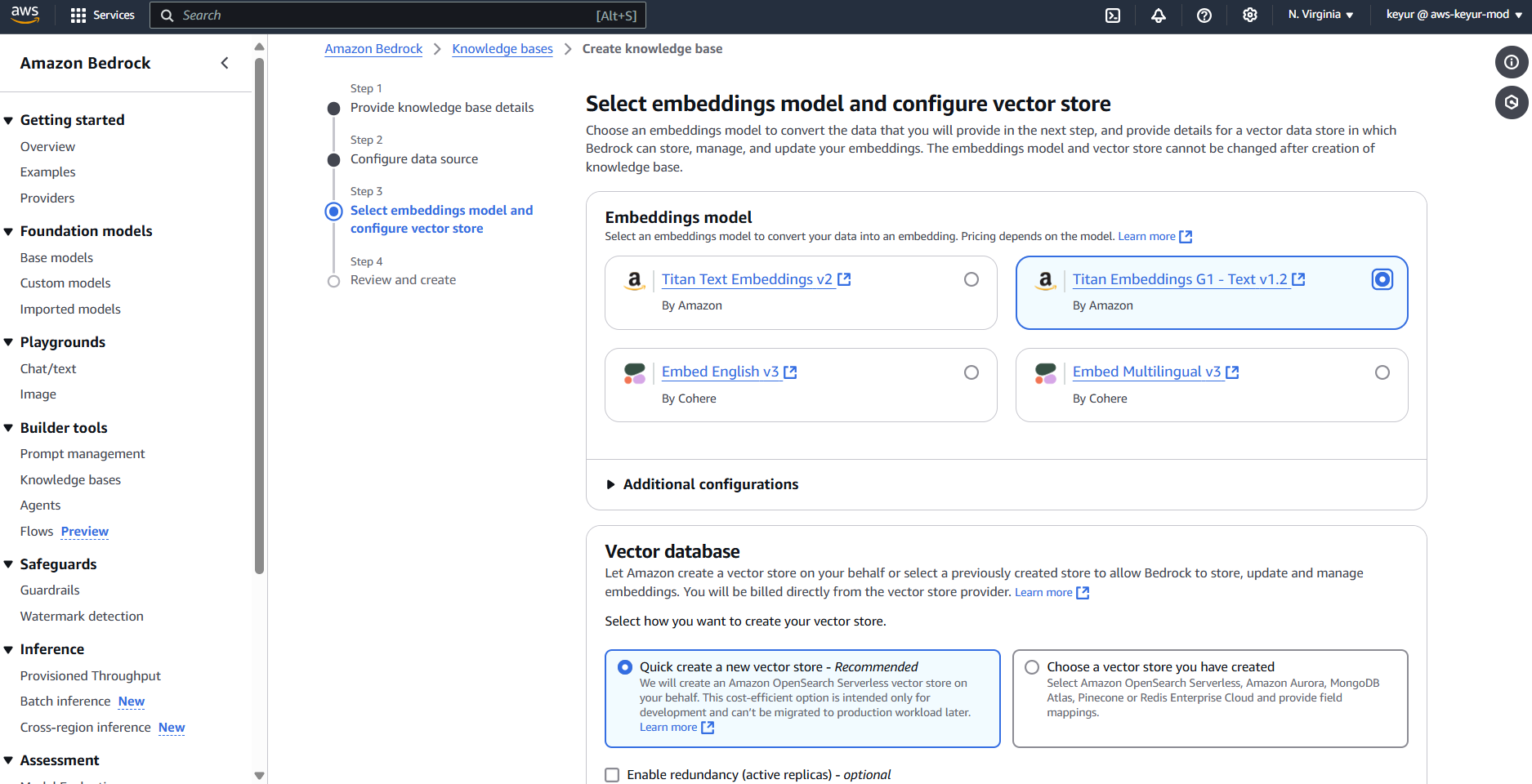Choose a vector store you have created
The width and height of the screenshot is (1532, 784).
(1032, 667)
